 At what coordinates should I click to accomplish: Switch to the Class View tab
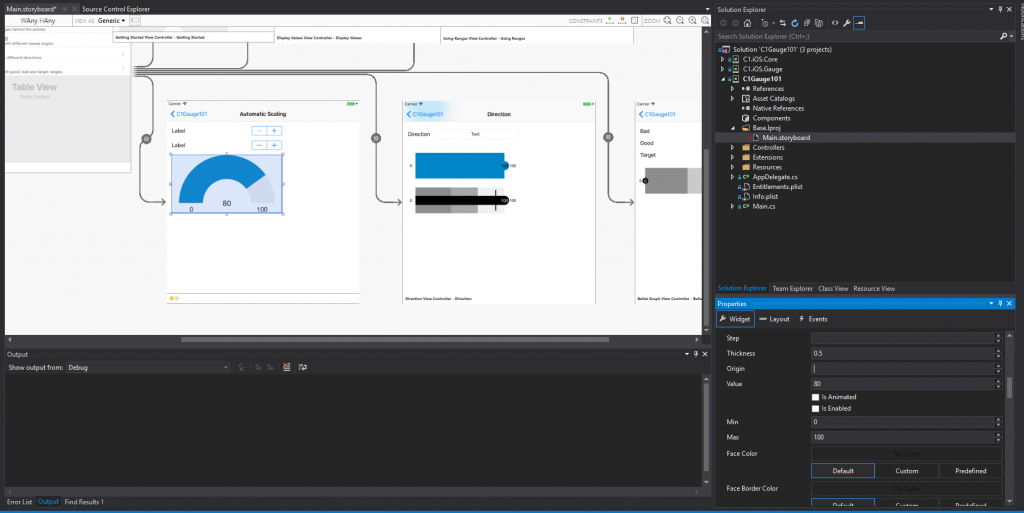coord(833,288)
